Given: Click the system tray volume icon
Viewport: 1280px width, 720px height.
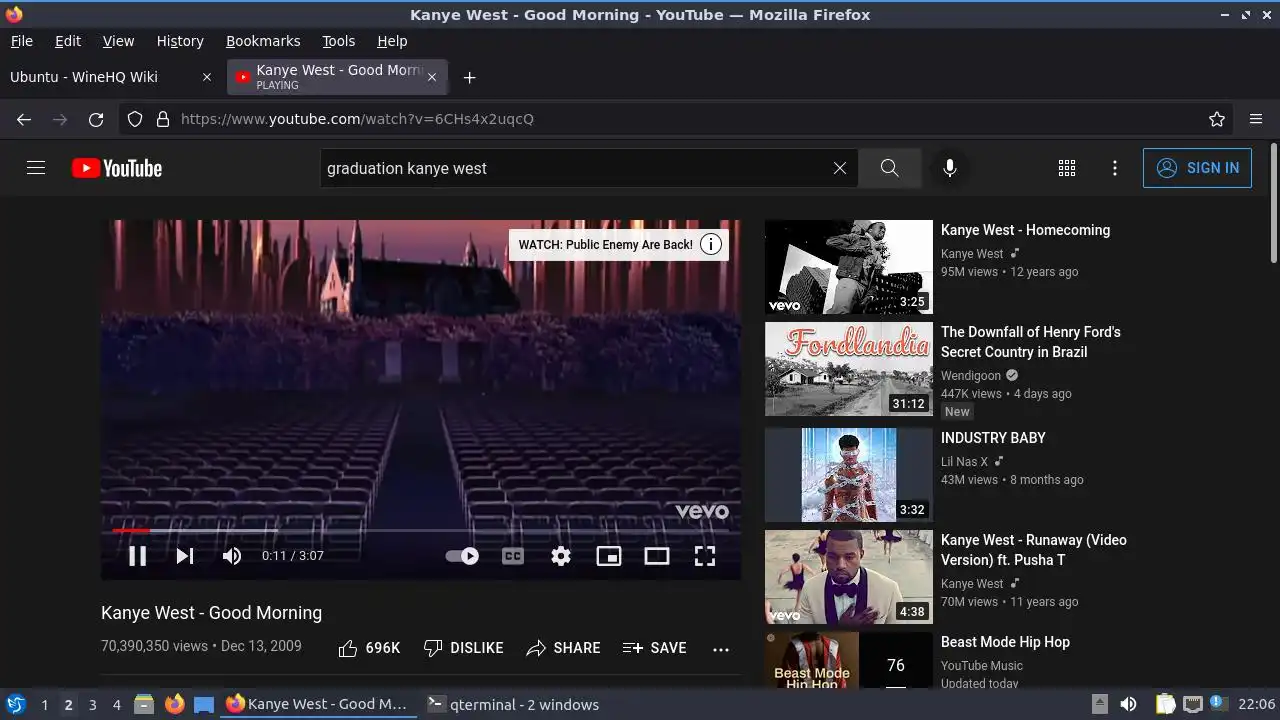Looking at the screenshot, I should click(1128, 704).
